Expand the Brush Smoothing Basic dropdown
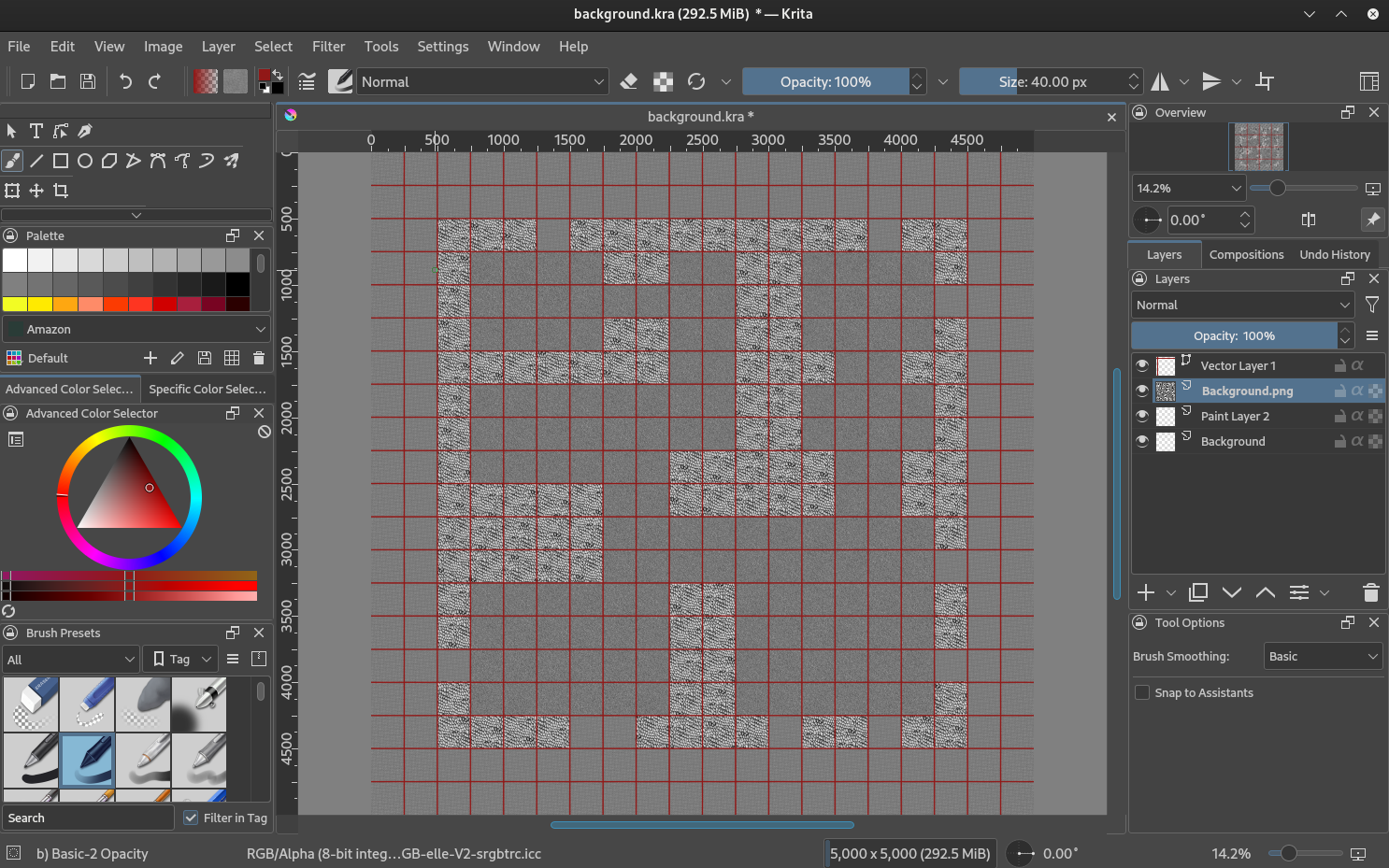Screen dimensions: 1389x868 click(1322, 656)
